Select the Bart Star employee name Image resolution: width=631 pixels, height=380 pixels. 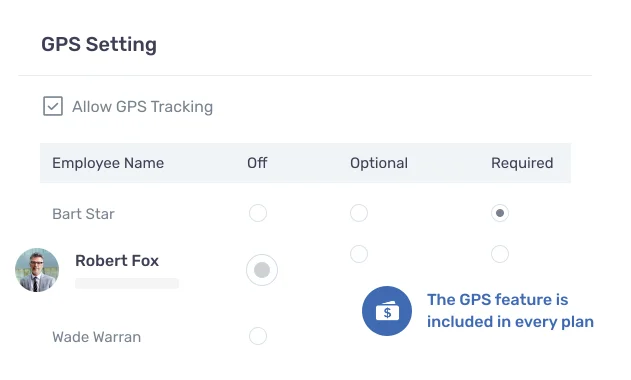83,214
